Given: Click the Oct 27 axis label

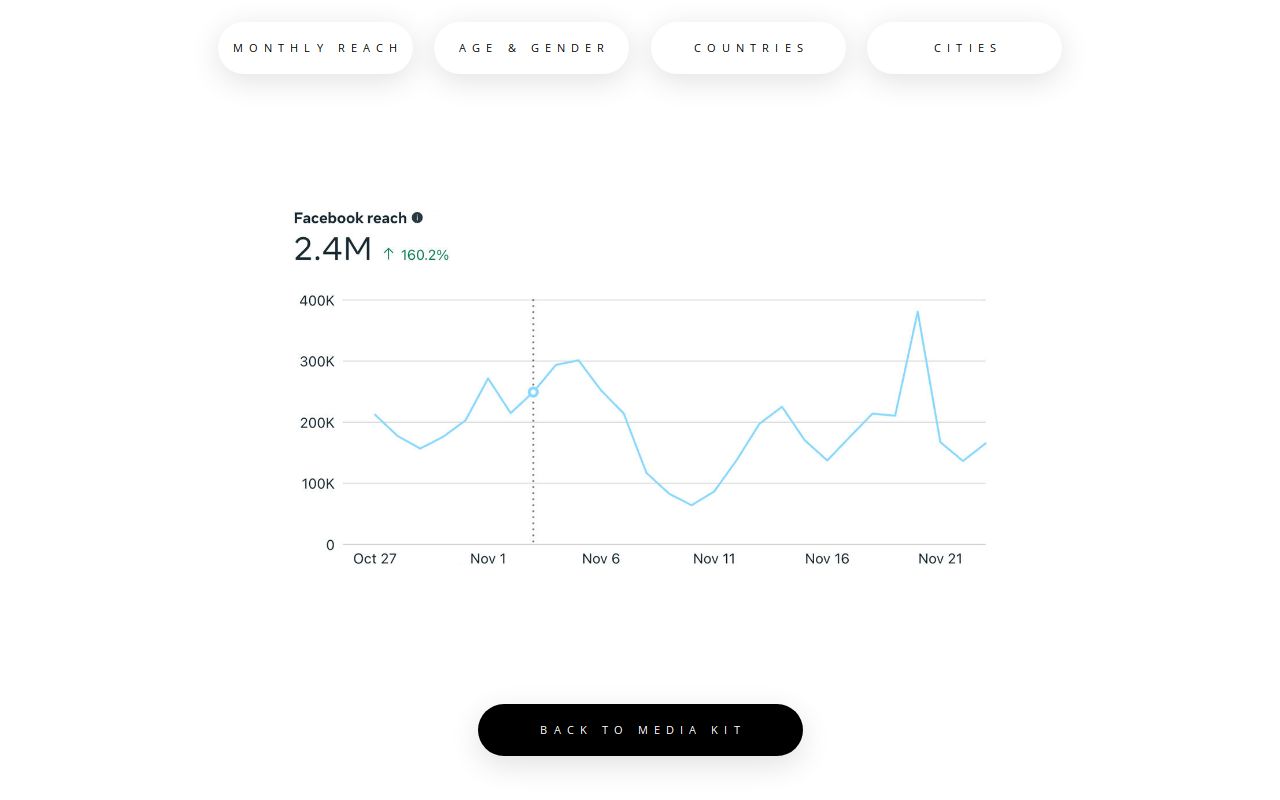Looking at the screenshot, I should (374, 558).
